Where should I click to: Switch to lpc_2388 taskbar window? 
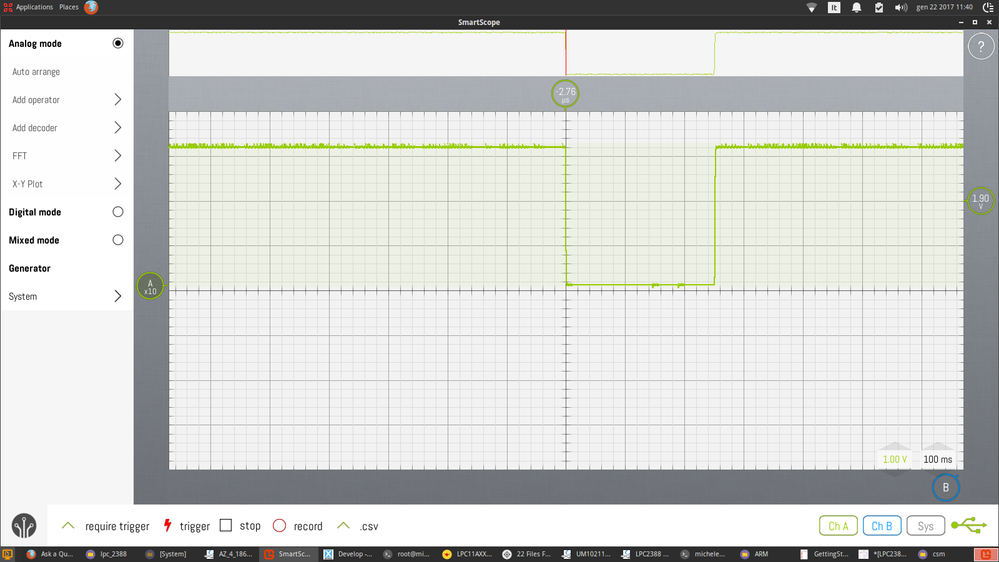[106, 554]
